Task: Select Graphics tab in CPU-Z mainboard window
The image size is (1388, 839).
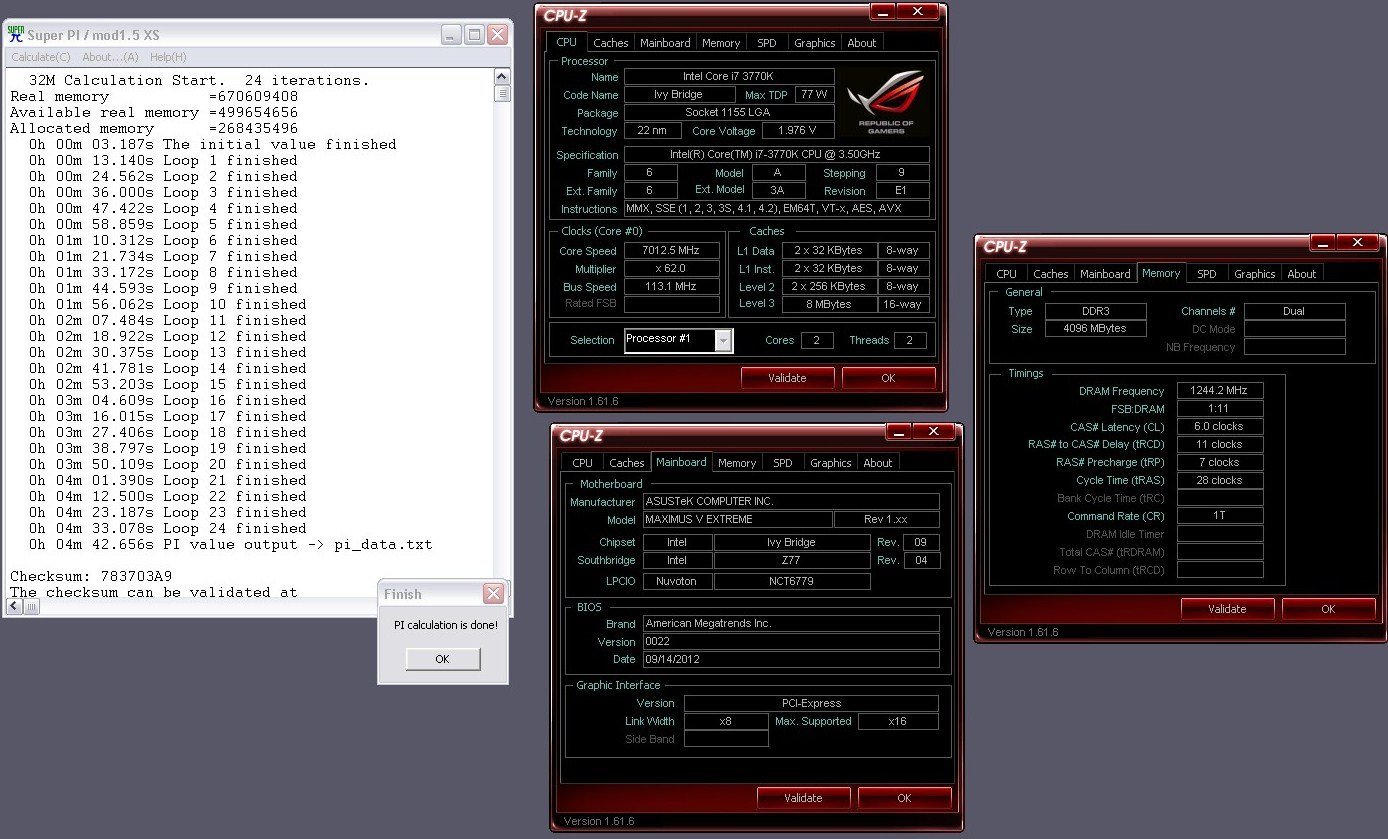Action: pyautogui.click(x=830, y=463)
